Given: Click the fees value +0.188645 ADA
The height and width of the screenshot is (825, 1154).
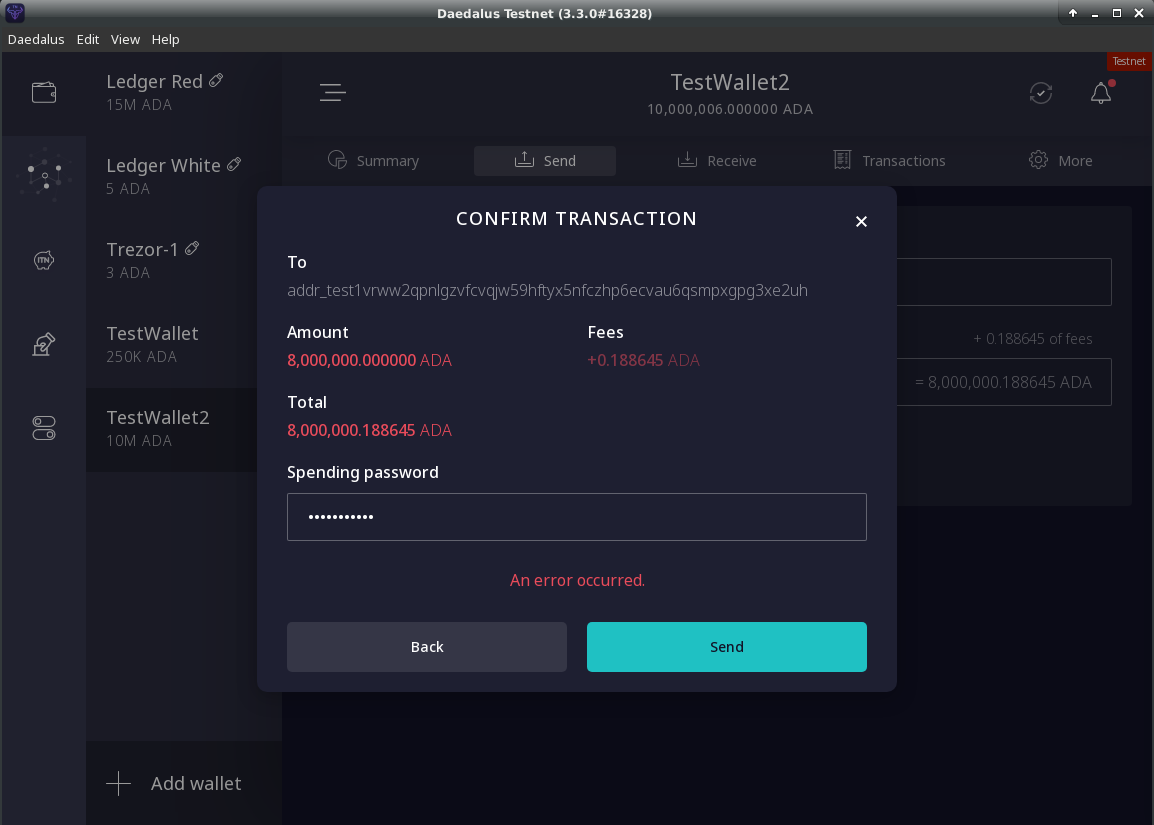Looking at the screenshot, I should coord(643,360).
